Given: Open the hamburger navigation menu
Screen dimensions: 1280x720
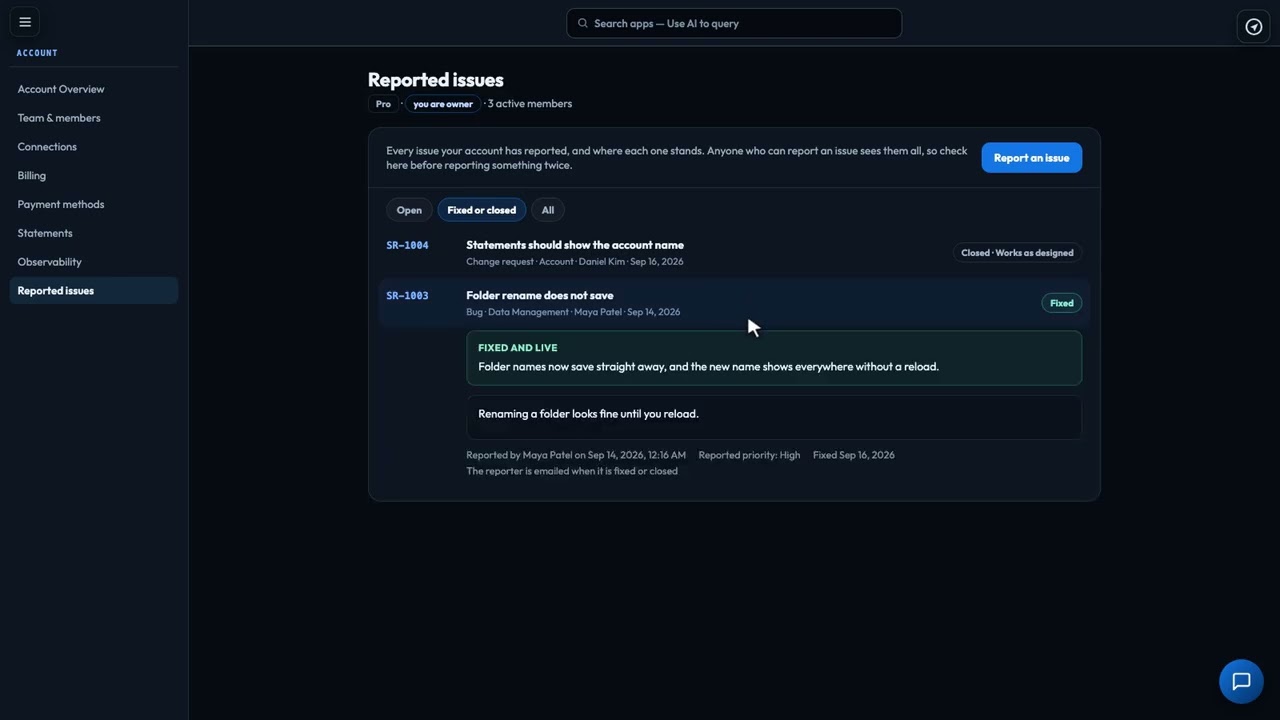Looking at the screenshot, I should 25,22.
